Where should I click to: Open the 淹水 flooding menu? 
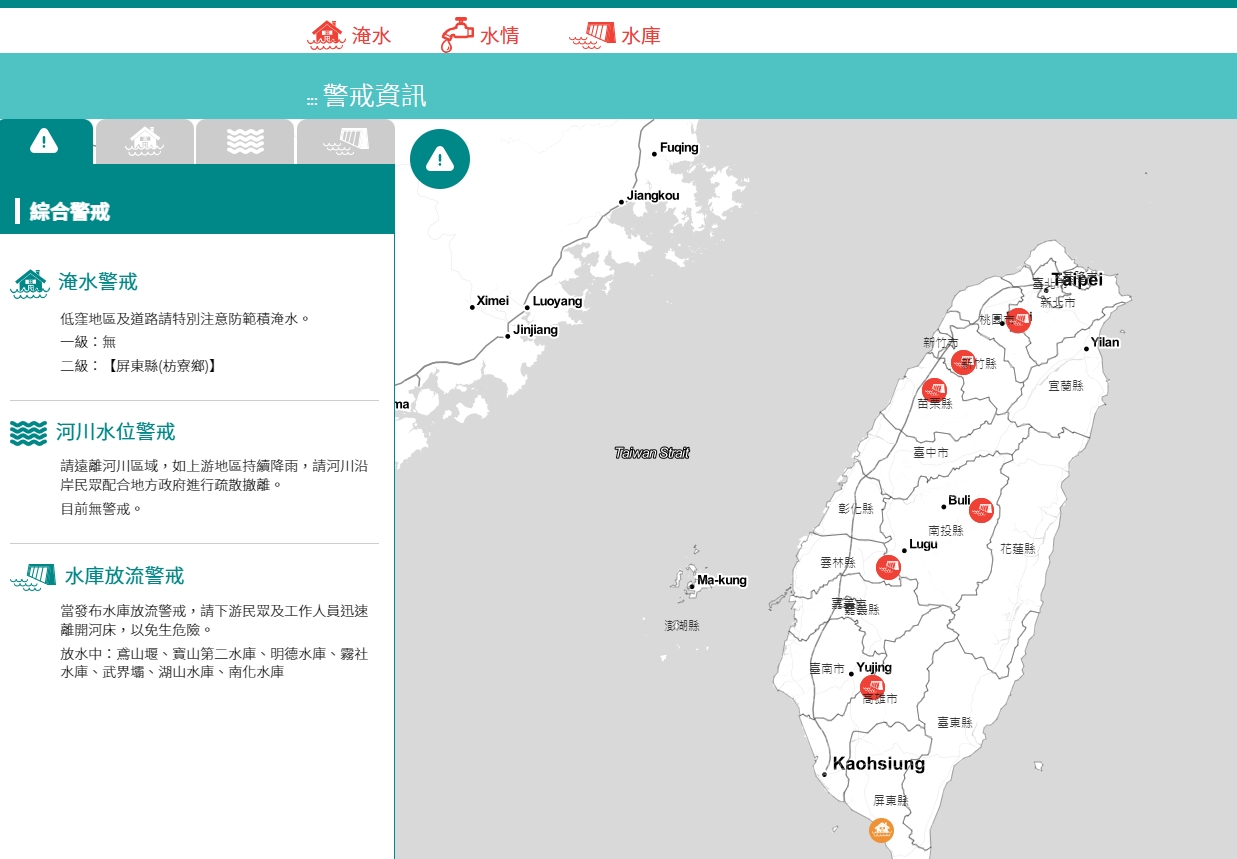click(349, 35)
